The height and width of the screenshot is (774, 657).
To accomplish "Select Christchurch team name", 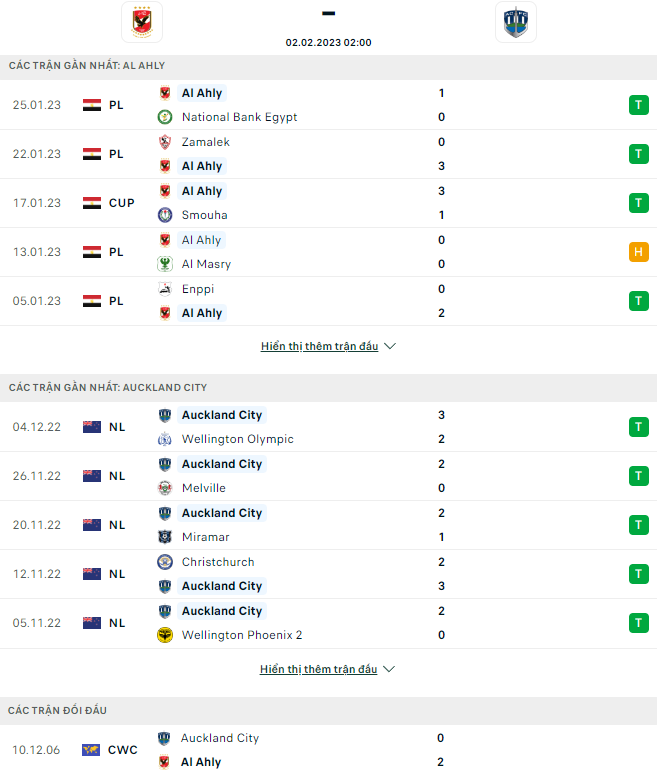I will pyautogui.click(x=218, y=562).
